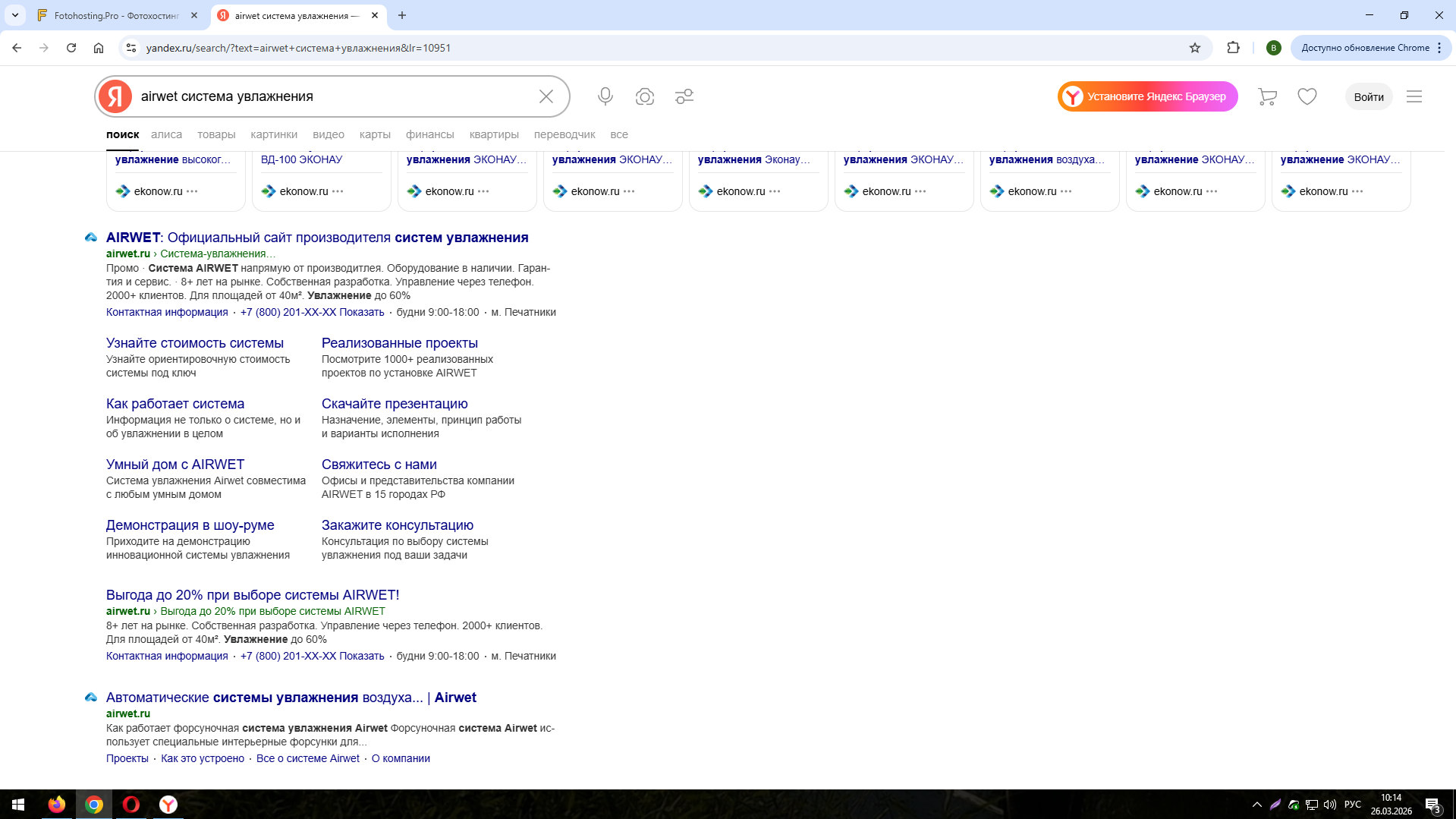Open the notification center icon
The width and height of the screenshot is (1456, 819).
pyautogui.click(x=1433, y=805)
